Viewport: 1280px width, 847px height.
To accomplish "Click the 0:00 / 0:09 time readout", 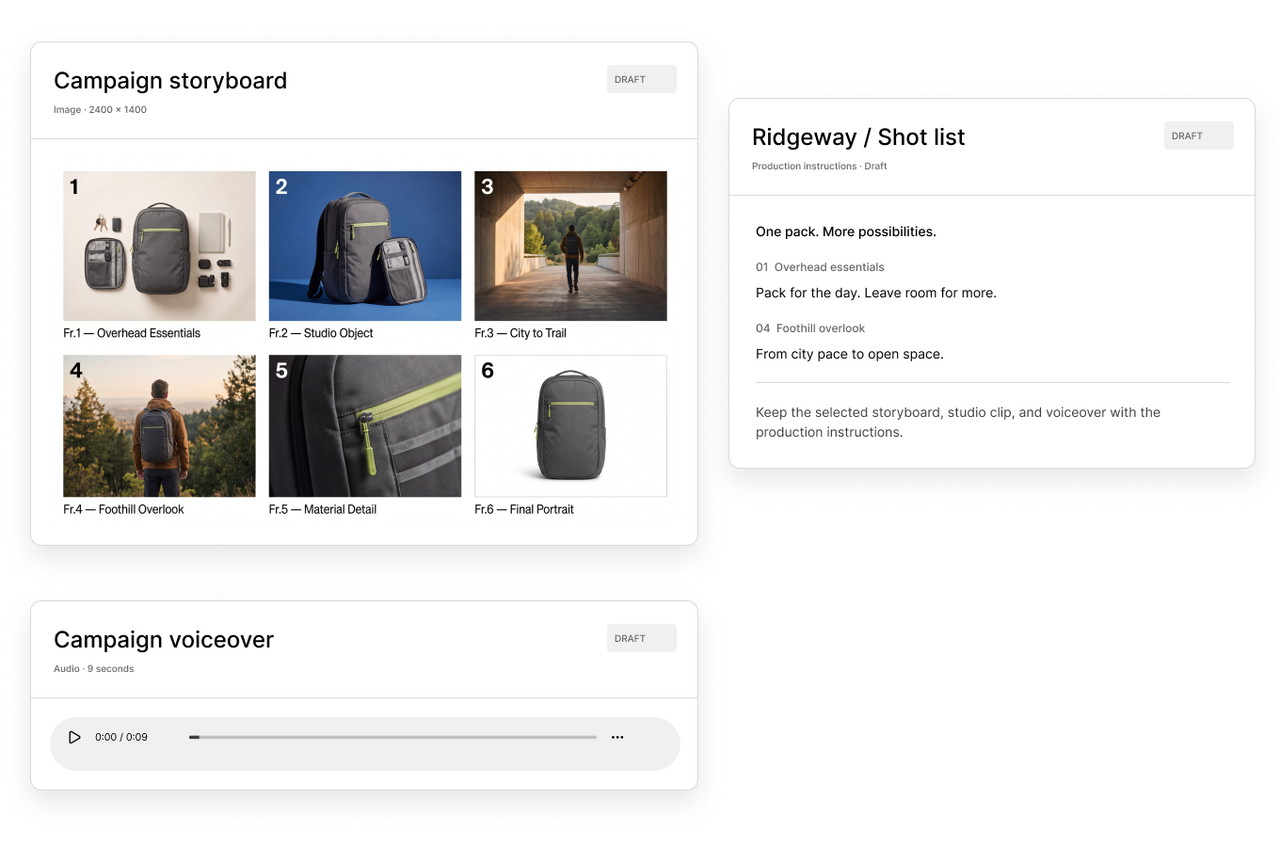I will click(x=121, y=737).
